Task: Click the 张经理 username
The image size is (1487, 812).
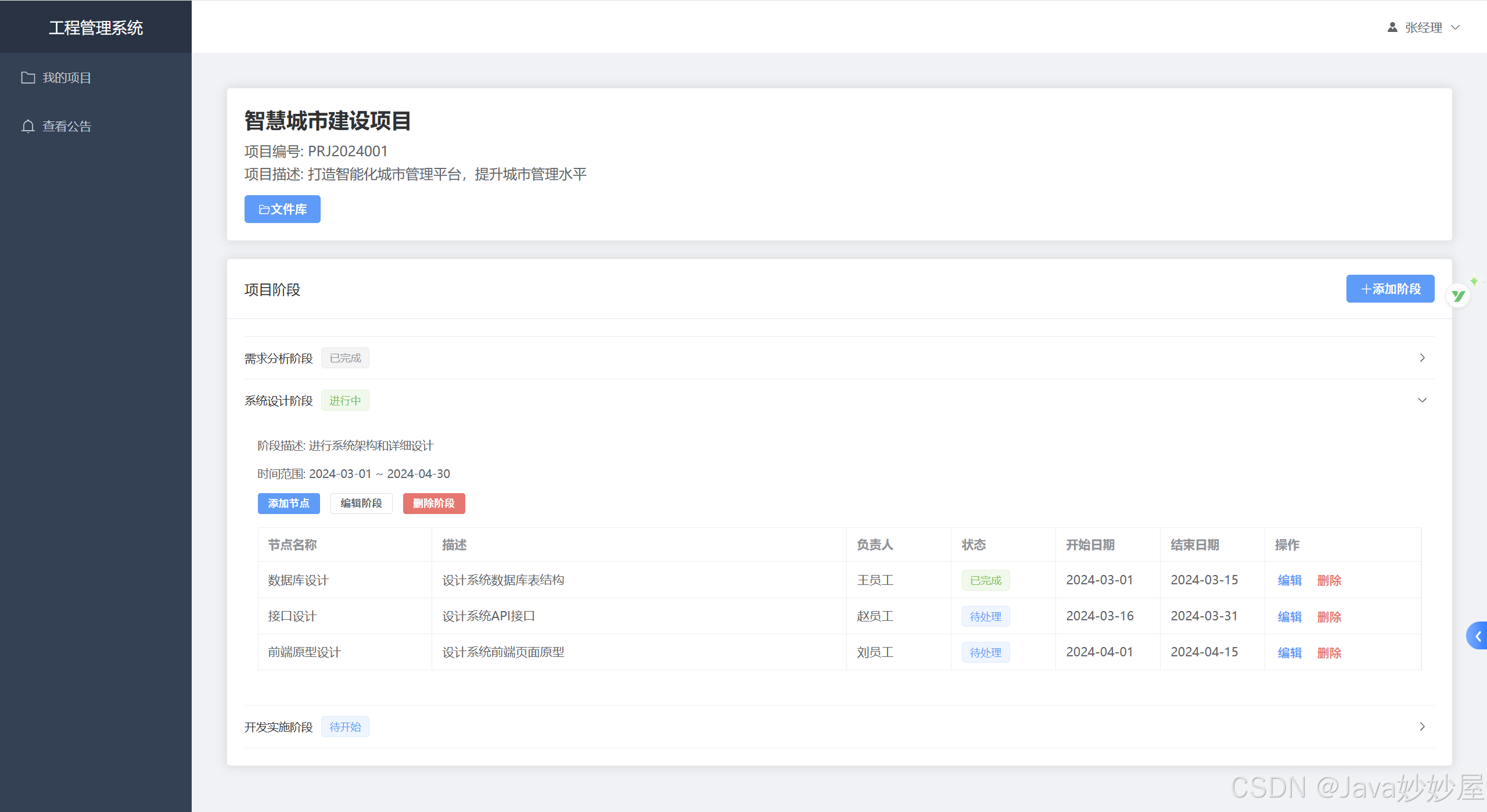Action: (x=1424, y=27)
